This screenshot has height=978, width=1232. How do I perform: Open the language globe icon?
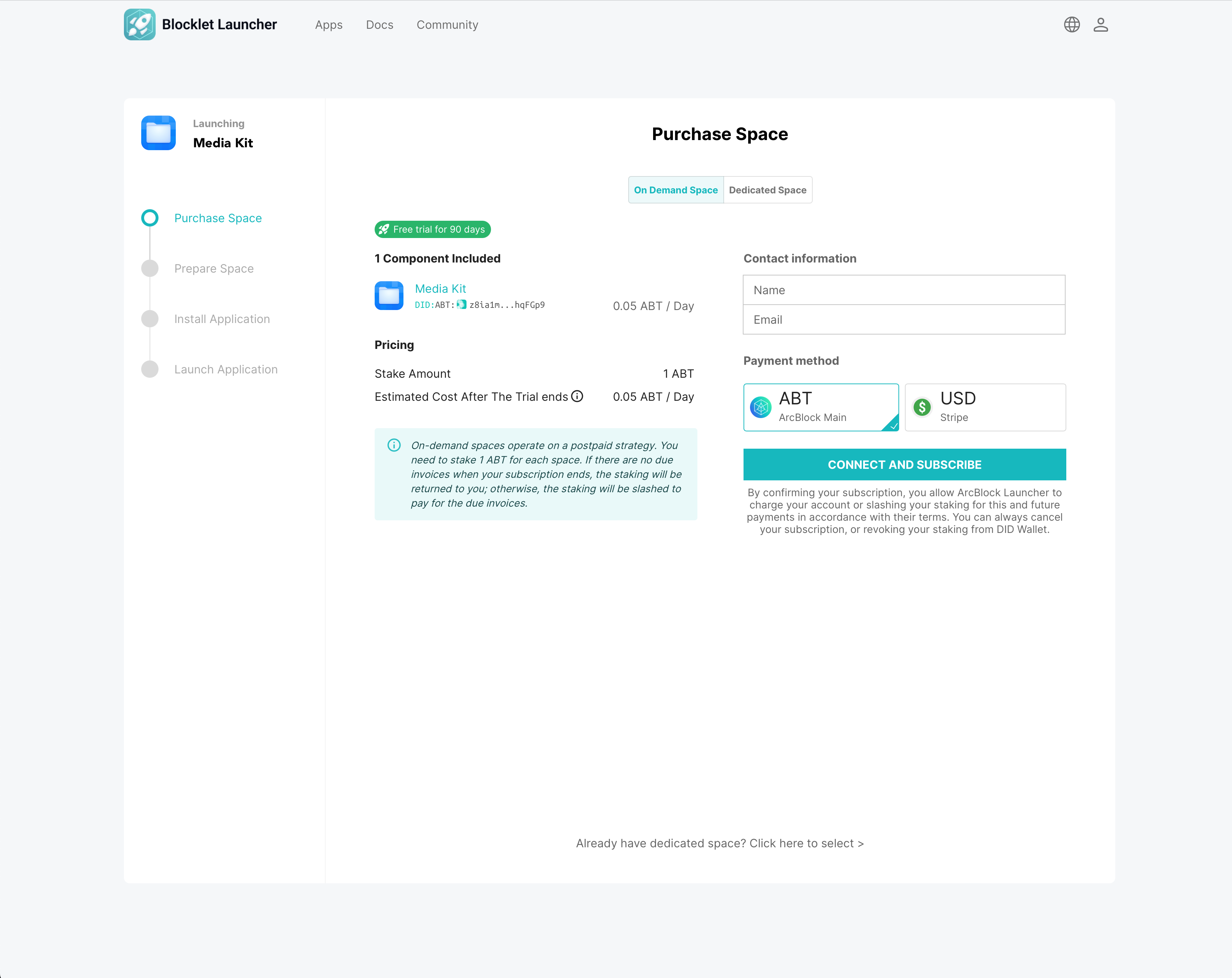click(1071, 24)
